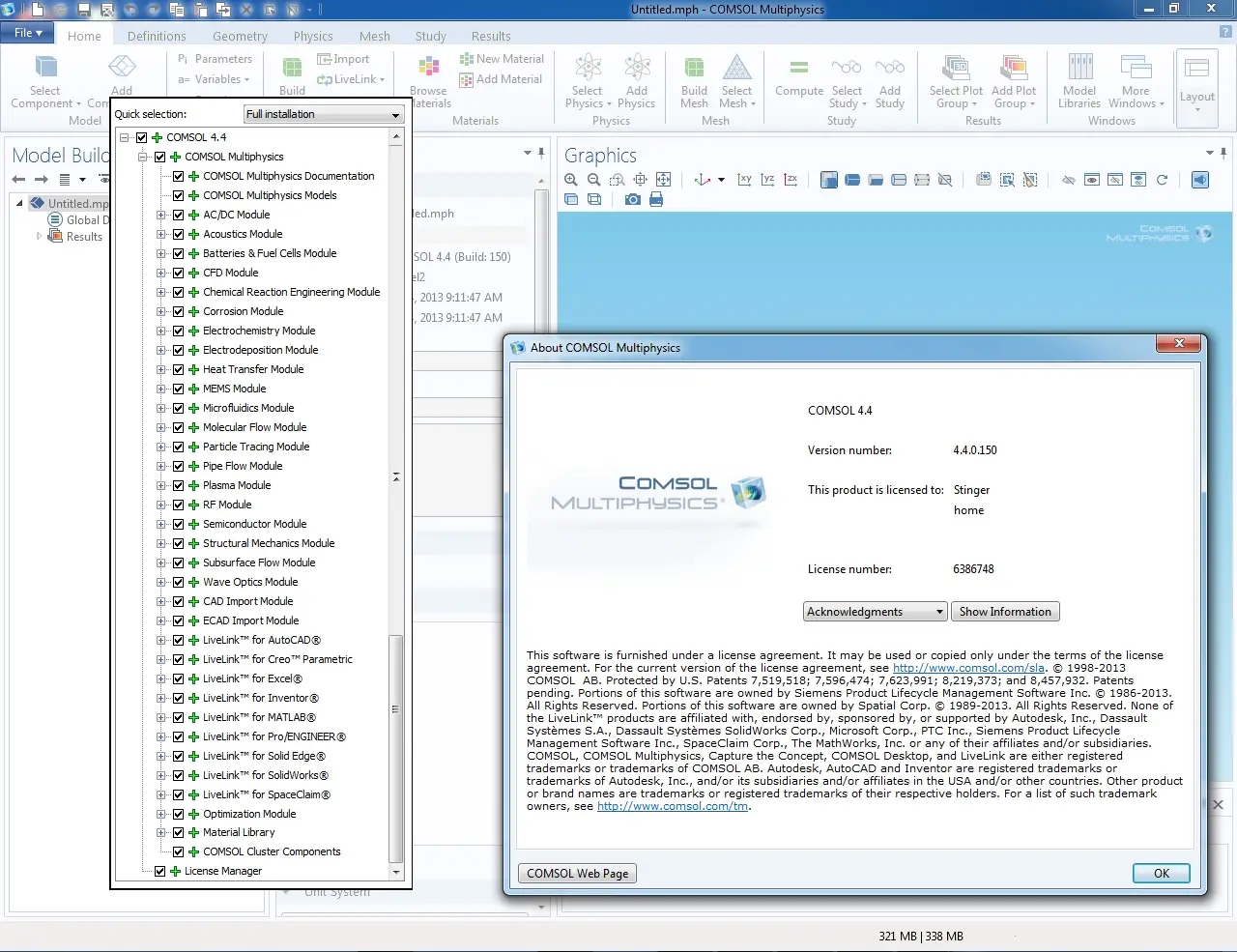Switch to the Results ribbon tab

click(x=491, y=36)
